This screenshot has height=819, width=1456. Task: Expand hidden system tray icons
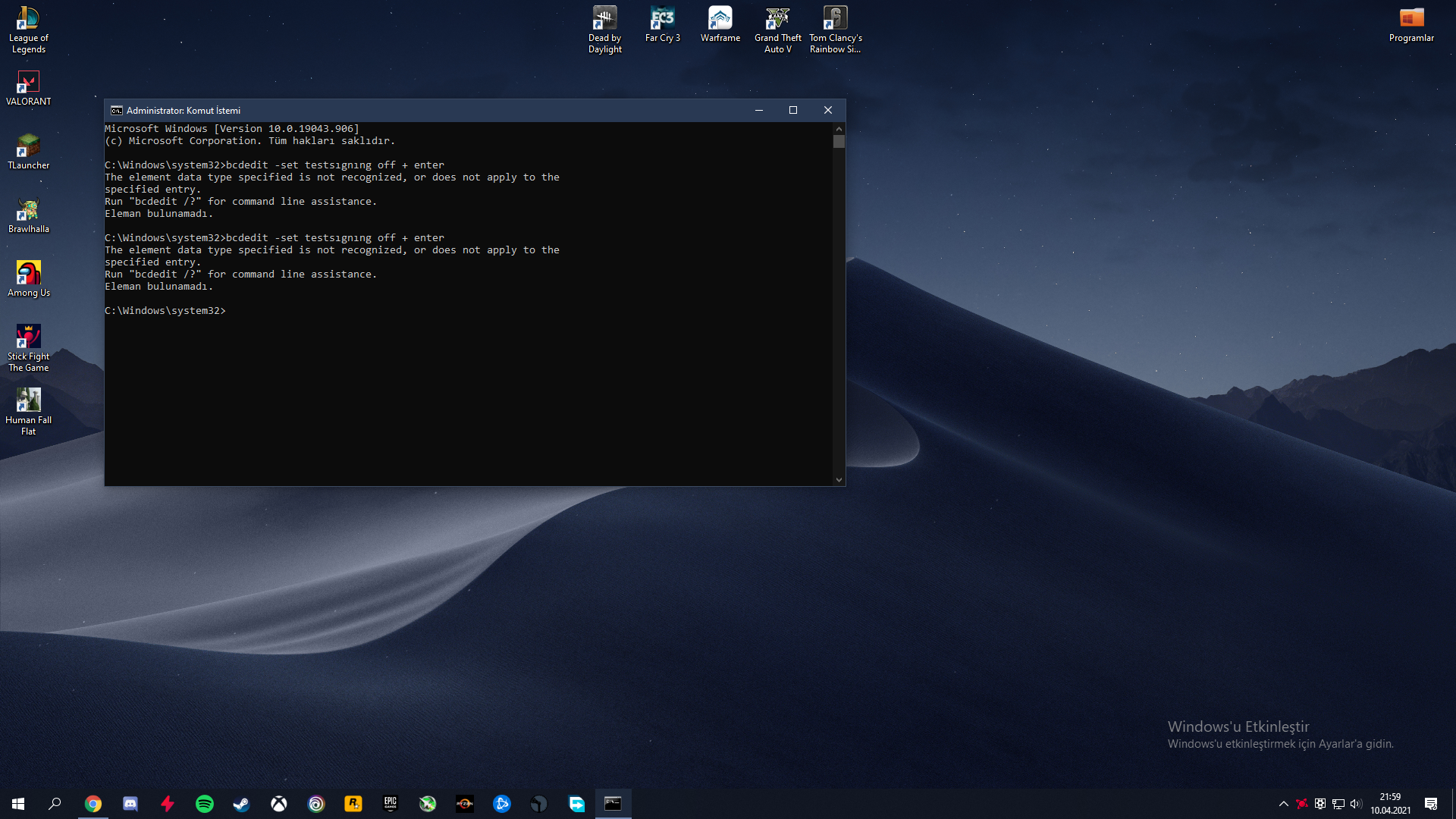point(1283,804)
